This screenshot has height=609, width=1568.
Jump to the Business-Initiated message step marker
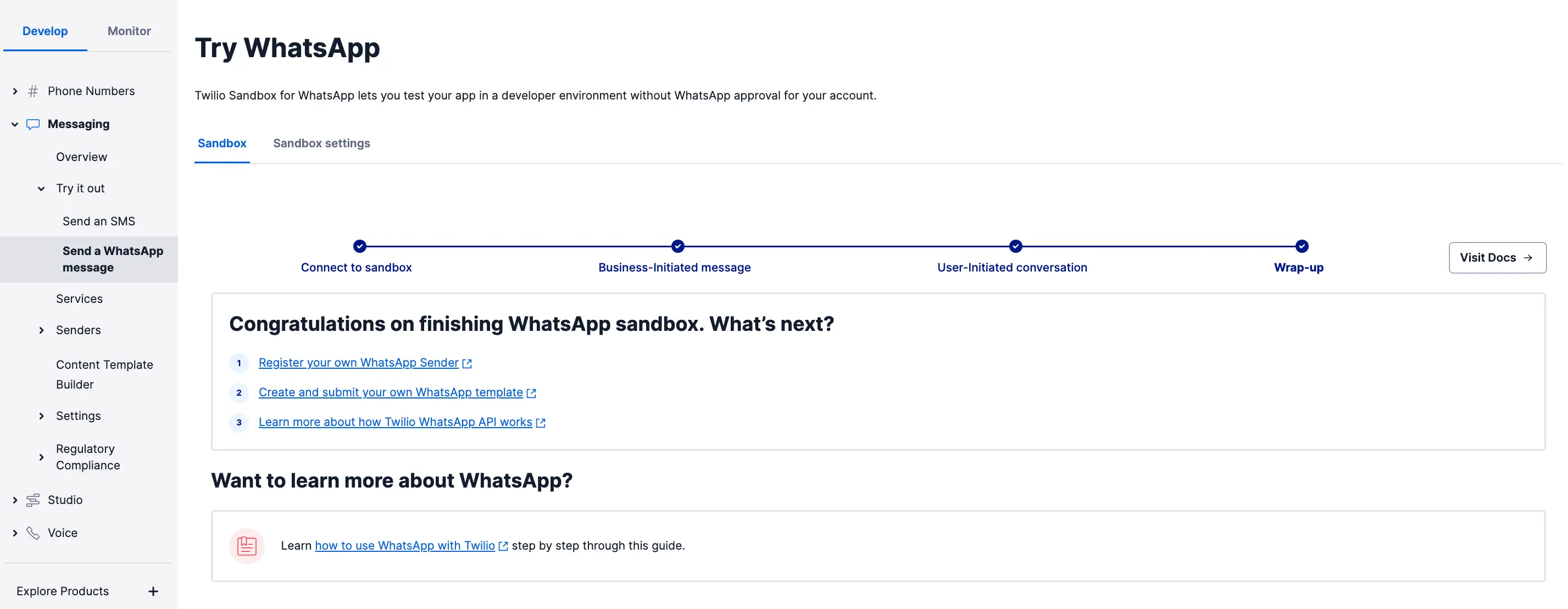(x=677, y=246)
